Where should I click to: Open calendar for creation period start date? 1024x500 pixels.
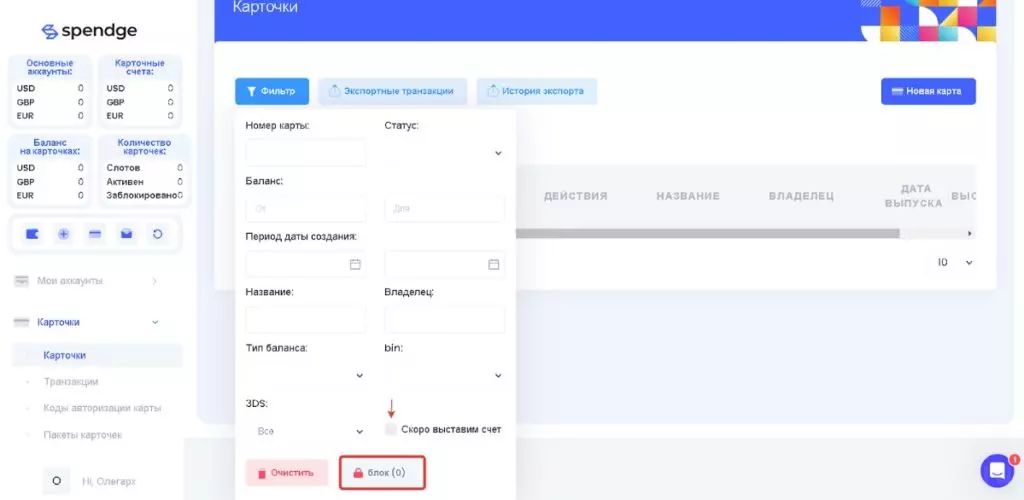(355, 264)
